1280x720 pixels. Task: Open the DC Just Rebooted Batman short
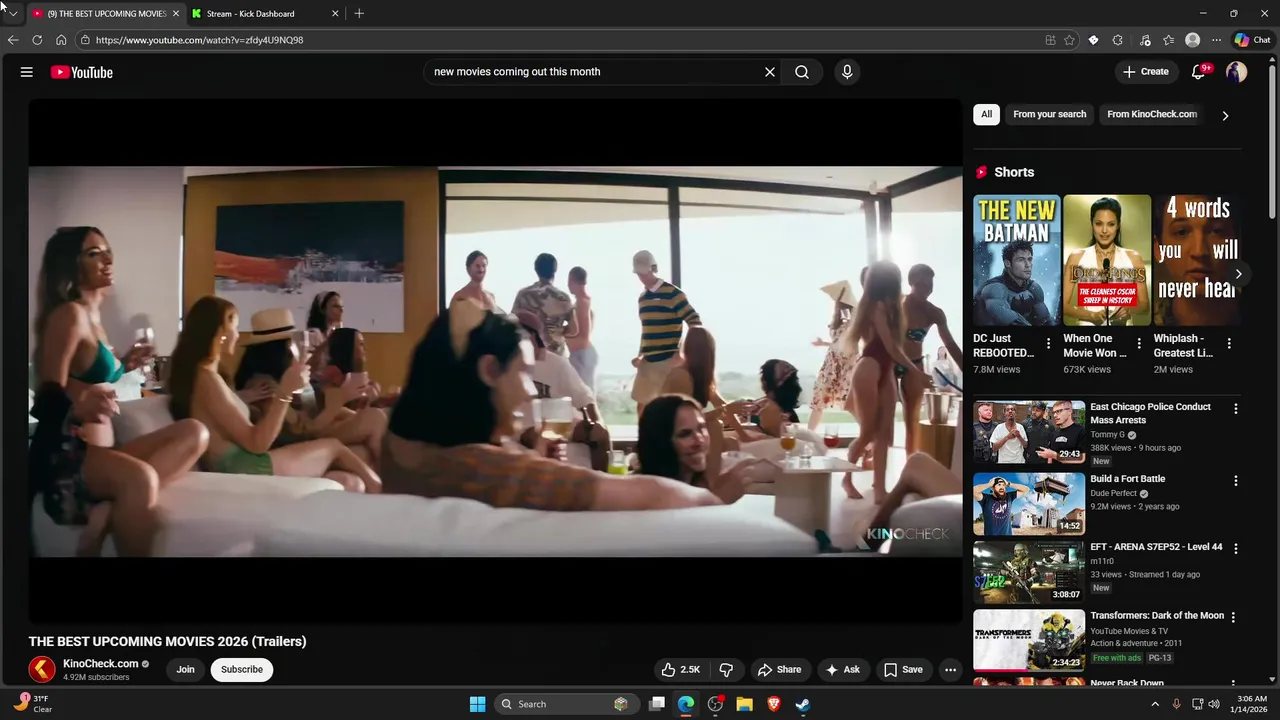(x=1016, y=260)
